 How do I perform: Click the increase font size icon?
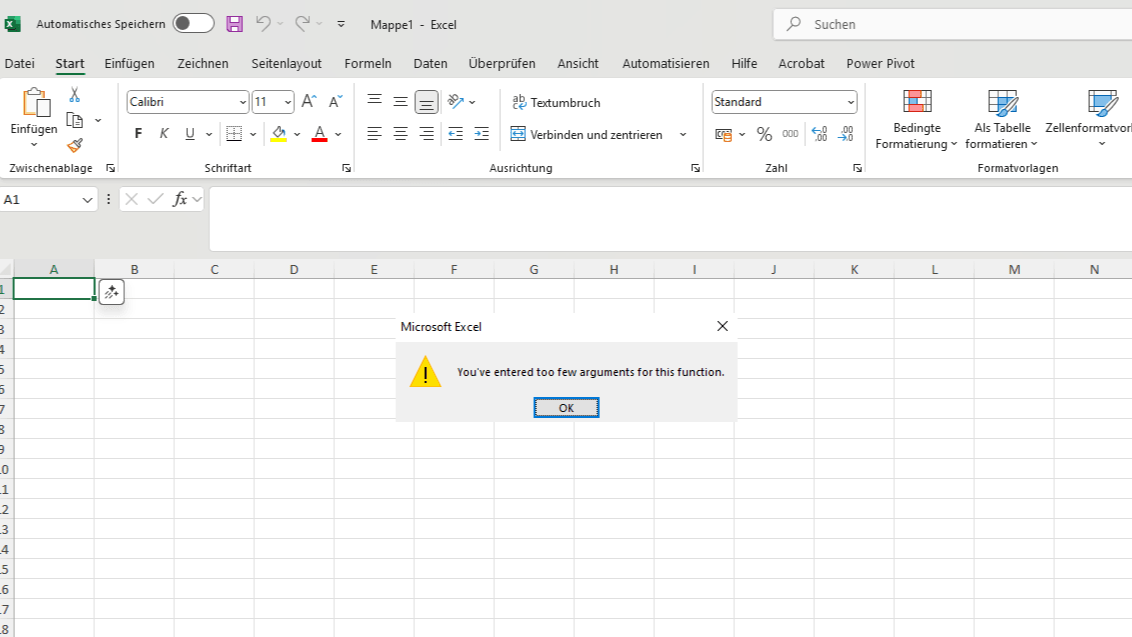(309, 102)
